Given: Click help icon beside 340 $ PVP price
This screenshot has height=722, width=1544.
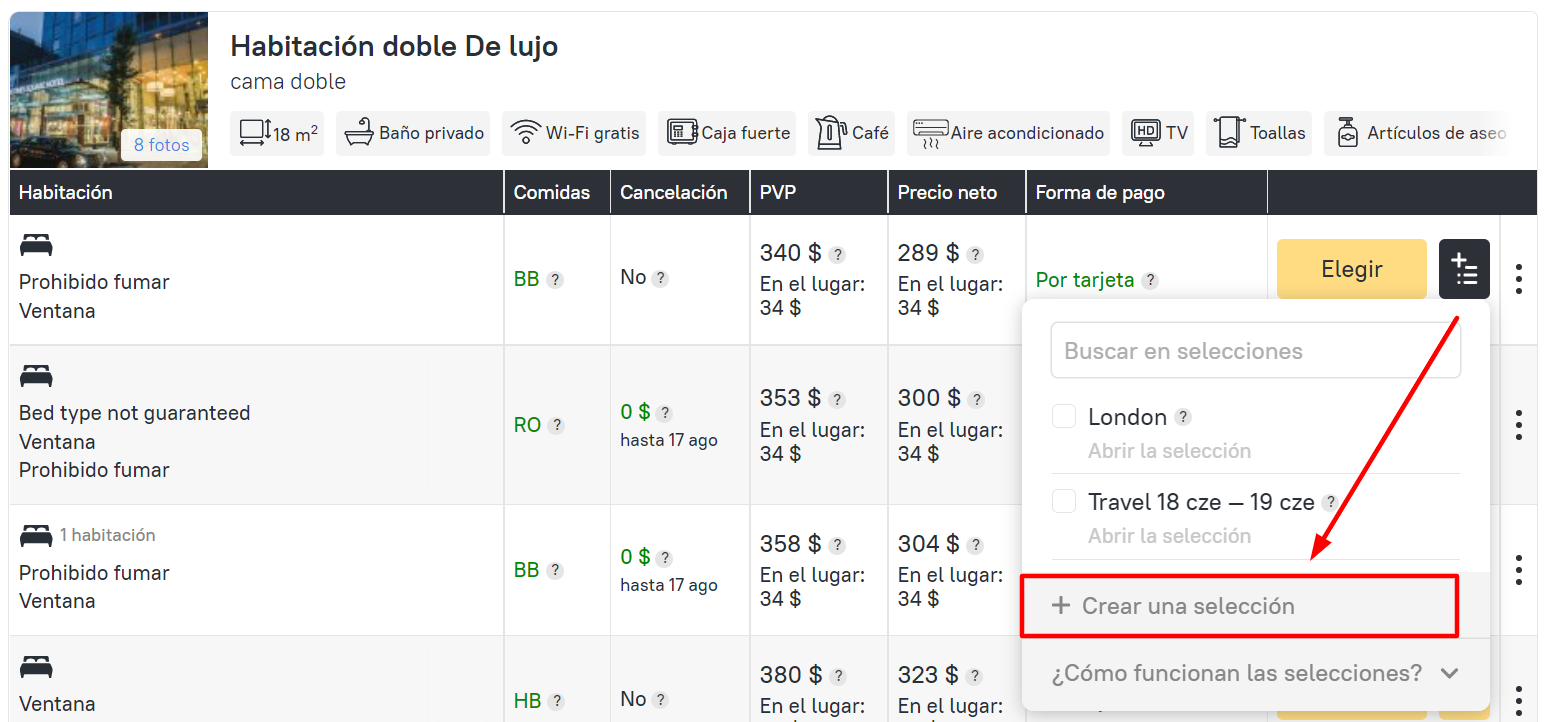Looking at the screenshot, I should click(x=837, y=255).
